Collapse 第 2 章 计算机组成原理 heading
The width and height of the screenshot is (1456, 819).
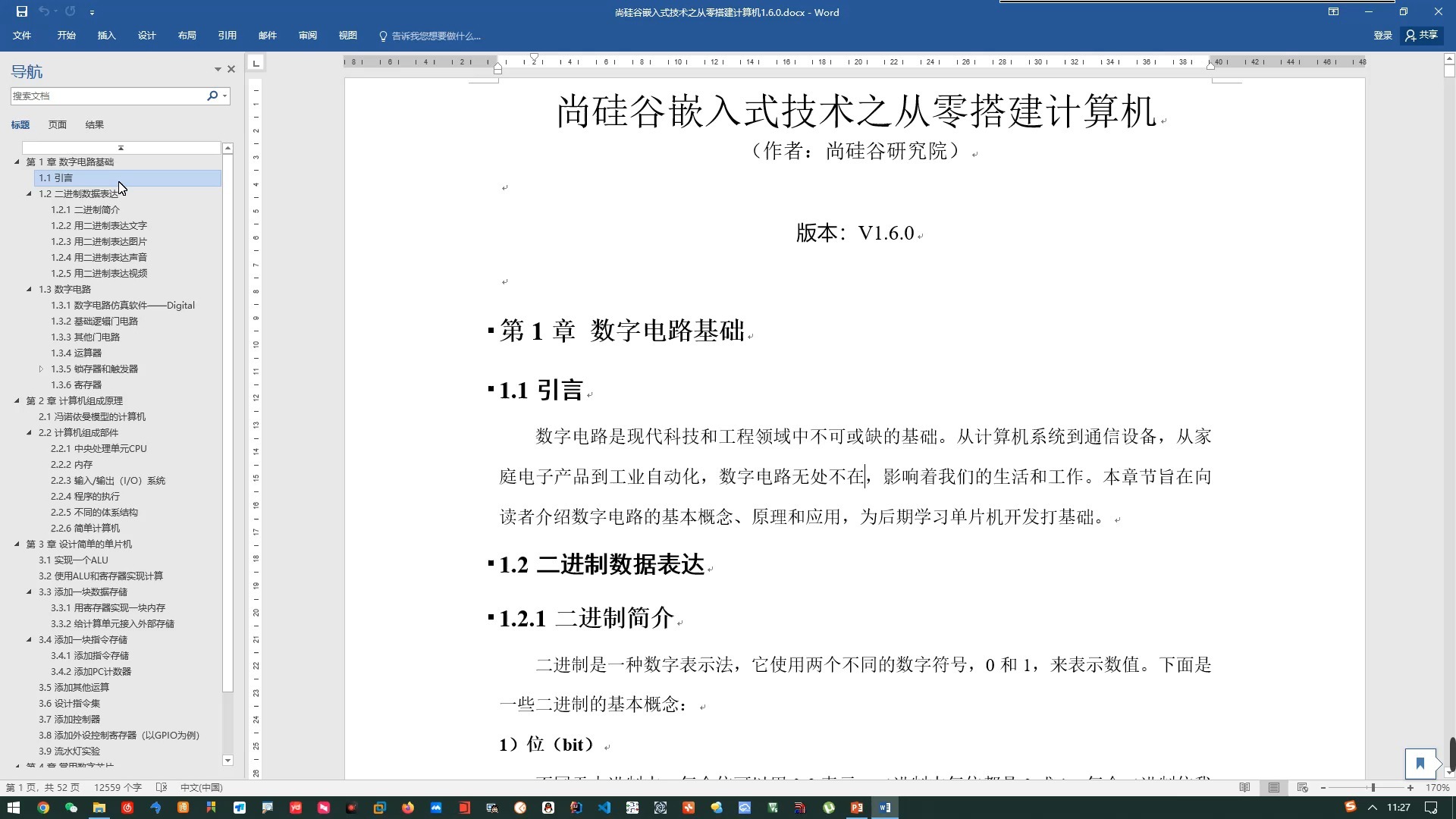click(x=17, y=400)
